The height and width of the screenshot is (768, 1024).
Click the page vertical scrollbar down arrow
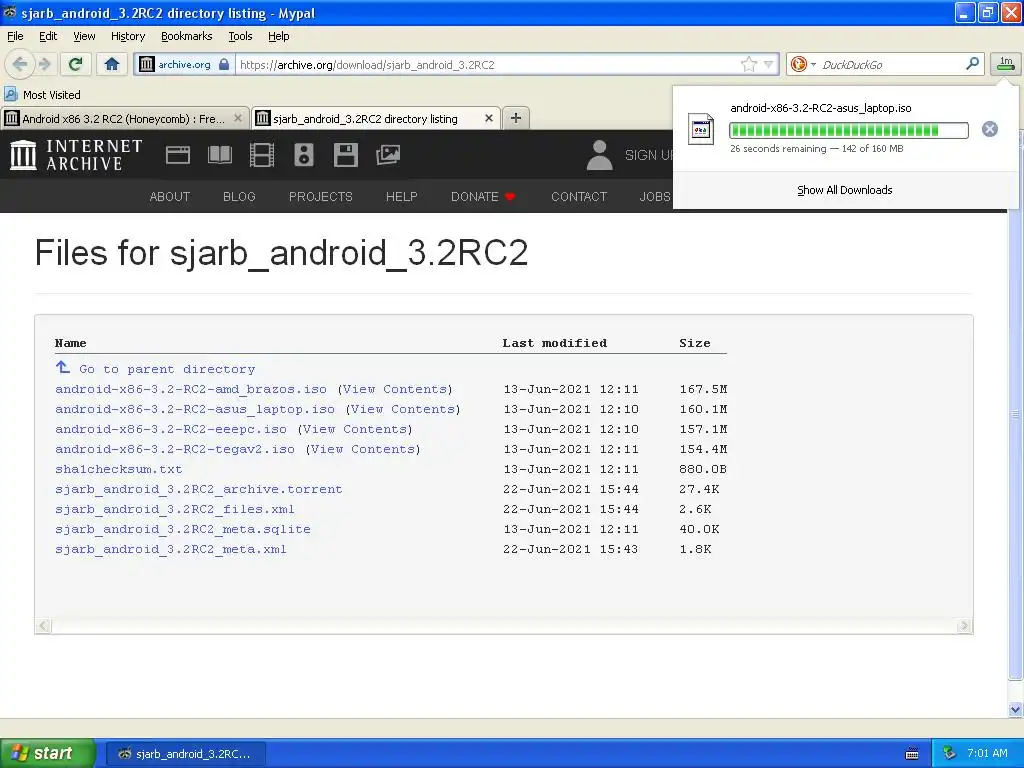point(1015,709)
